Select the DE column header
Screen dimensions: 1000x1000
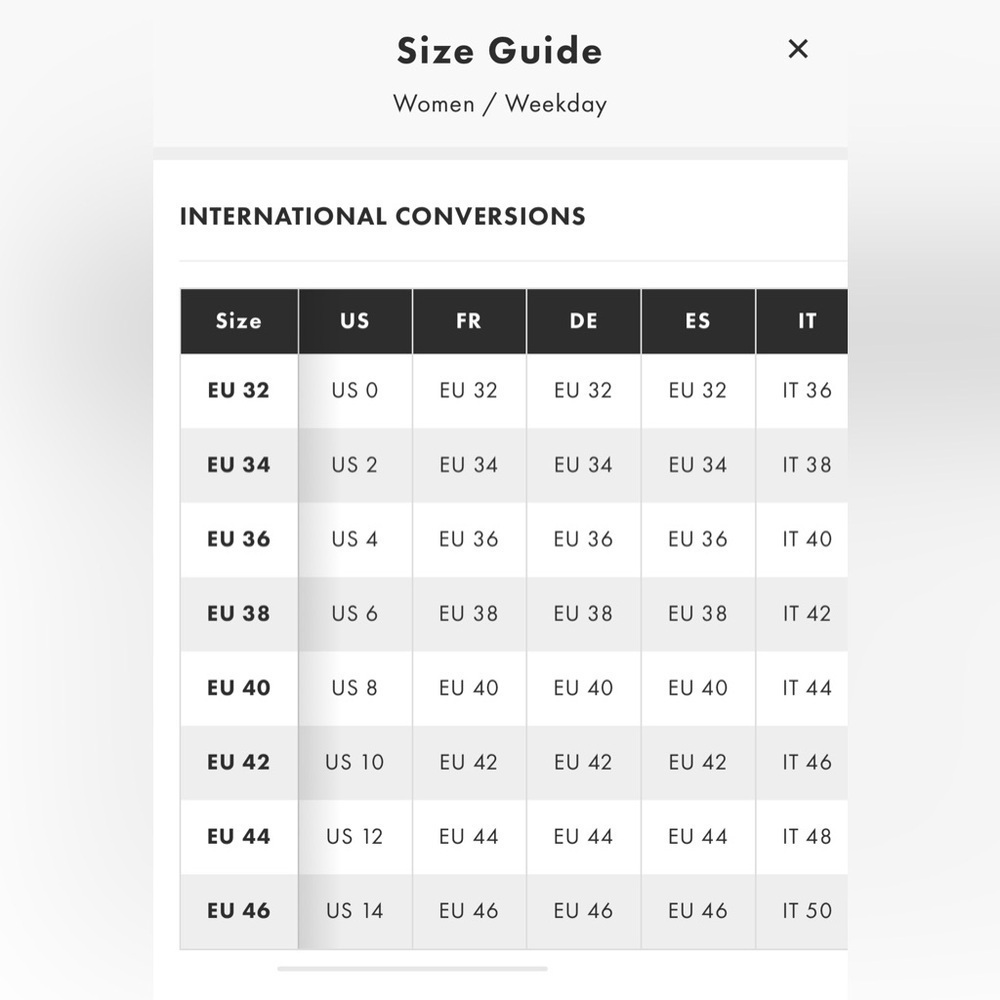(x=584, y=321)
